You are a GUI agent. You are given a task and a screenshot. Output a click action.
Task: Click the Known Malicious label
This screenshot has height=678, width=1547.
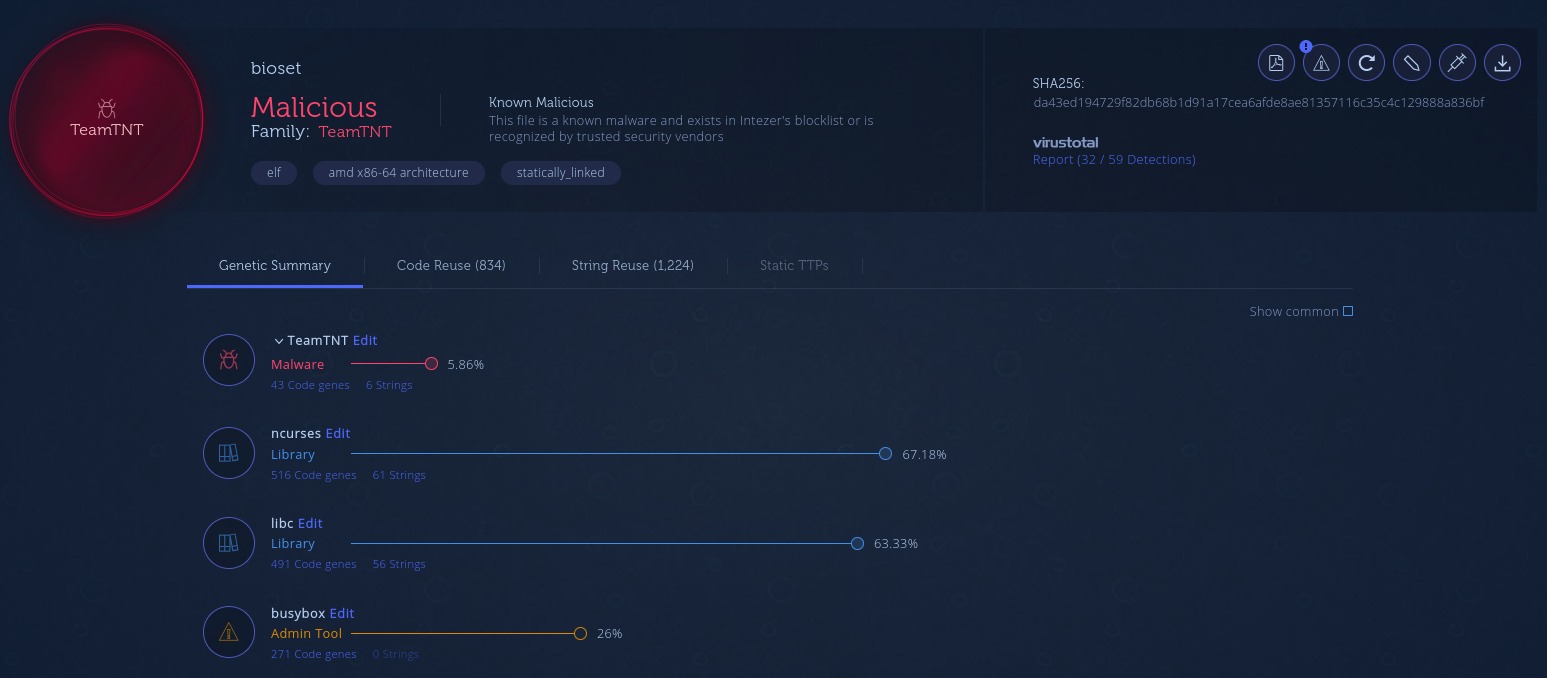tap(541, 102)
